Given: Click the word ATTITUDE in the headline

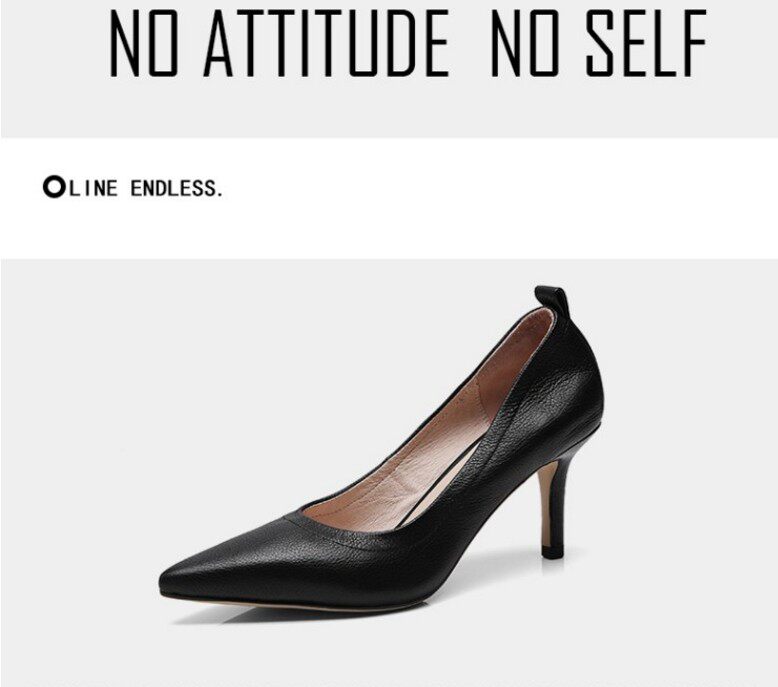Looking at the screenshot, I should pyautogui.click(x=325, y=44).
